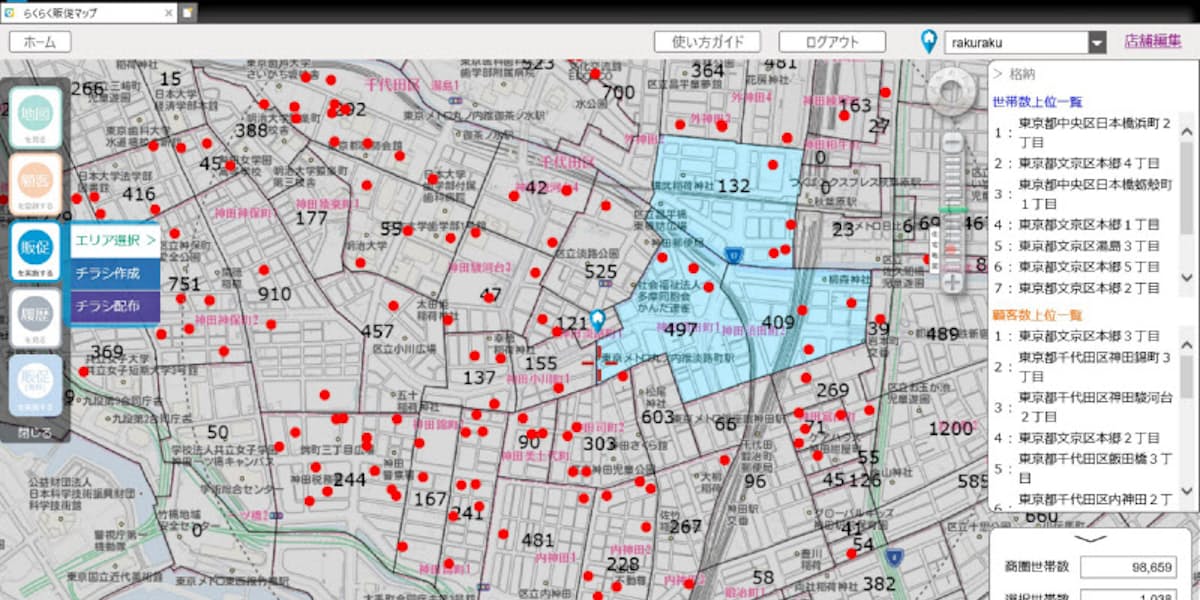Click the blue store pin on the map
The height and width of the screenshot is (600, 1200).
[597, 320]
